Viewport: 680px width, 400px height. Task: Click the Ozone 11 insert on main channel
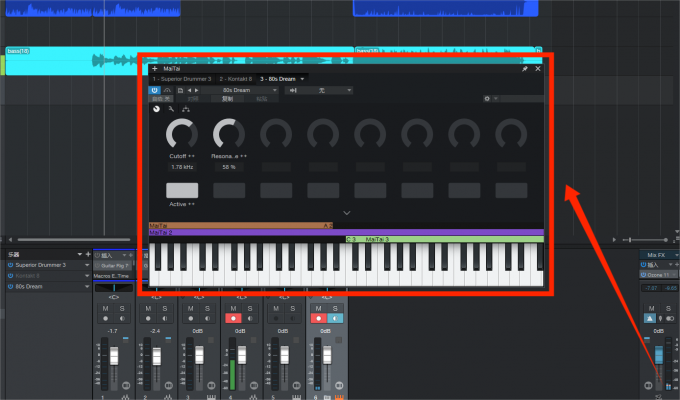pos(657,274)
